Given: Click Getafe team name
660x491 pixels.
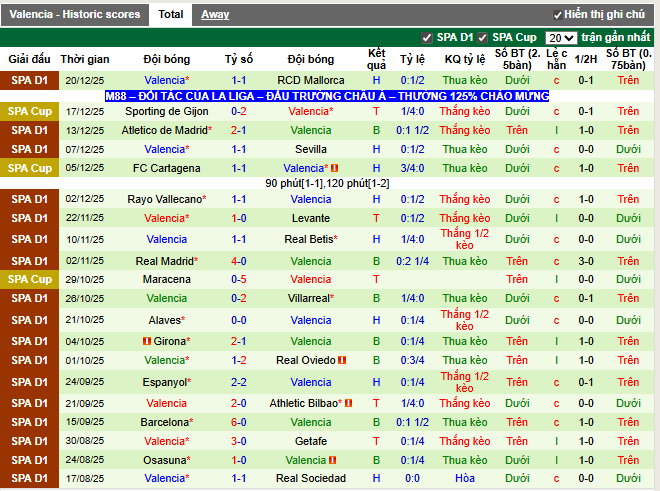Looking at the screenshot, I should click(x=311, y=441).
